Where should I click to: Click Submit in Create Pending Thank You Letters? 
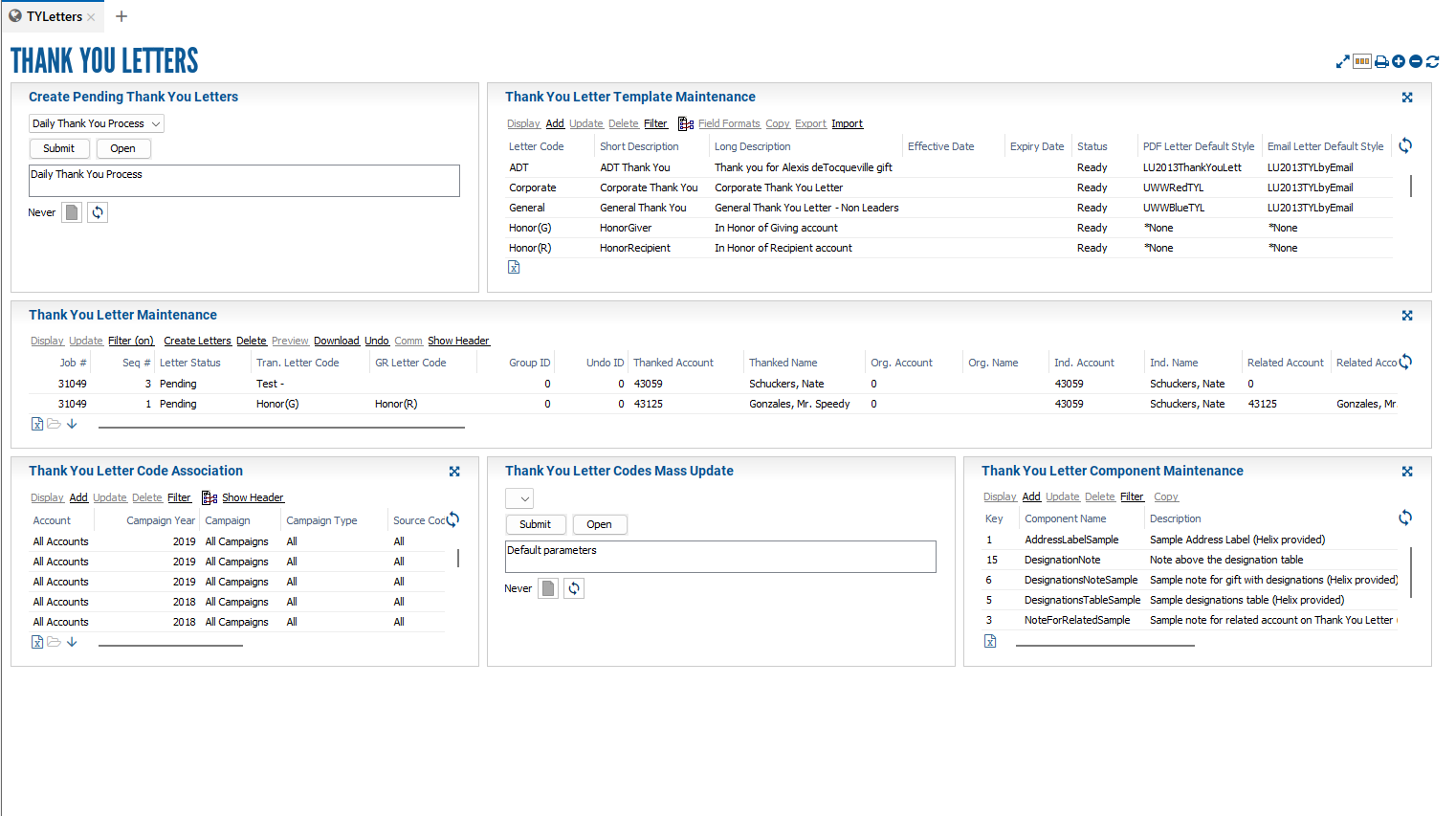click(x=59, y=148)
